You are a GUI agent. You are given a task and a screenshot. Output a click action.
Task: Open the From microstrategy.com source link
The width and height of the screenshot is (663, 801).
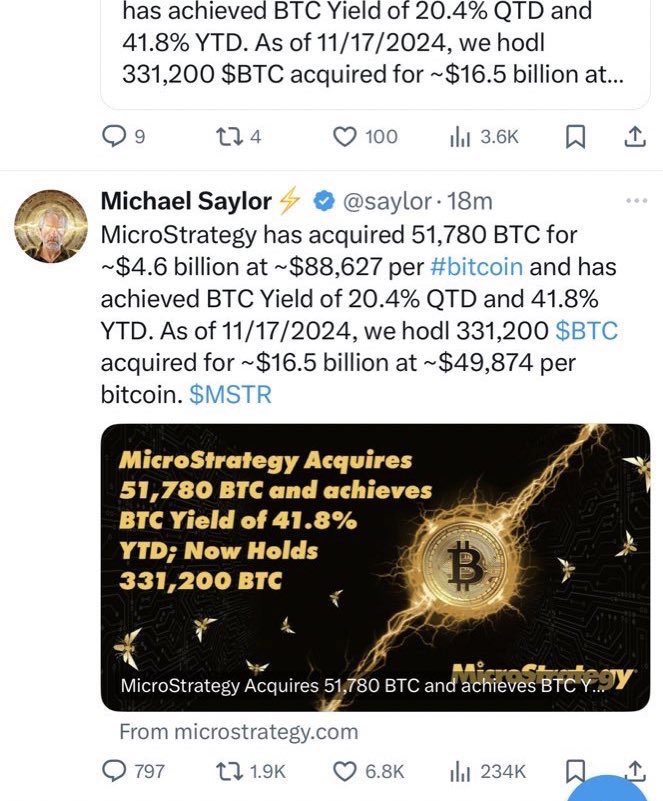tap(238, 731)
